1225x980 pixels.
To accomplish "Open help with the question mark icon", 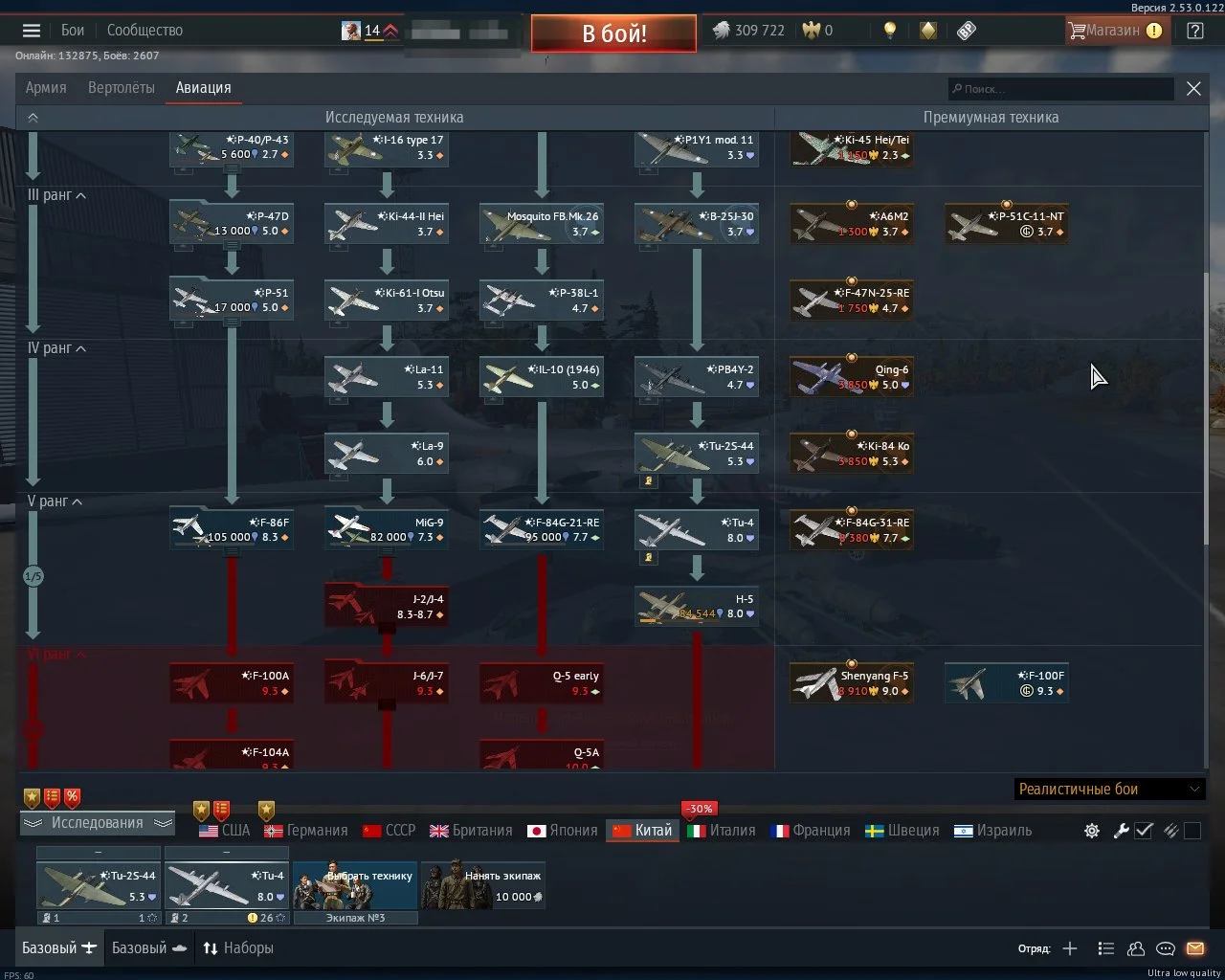I will (1195, 31).
